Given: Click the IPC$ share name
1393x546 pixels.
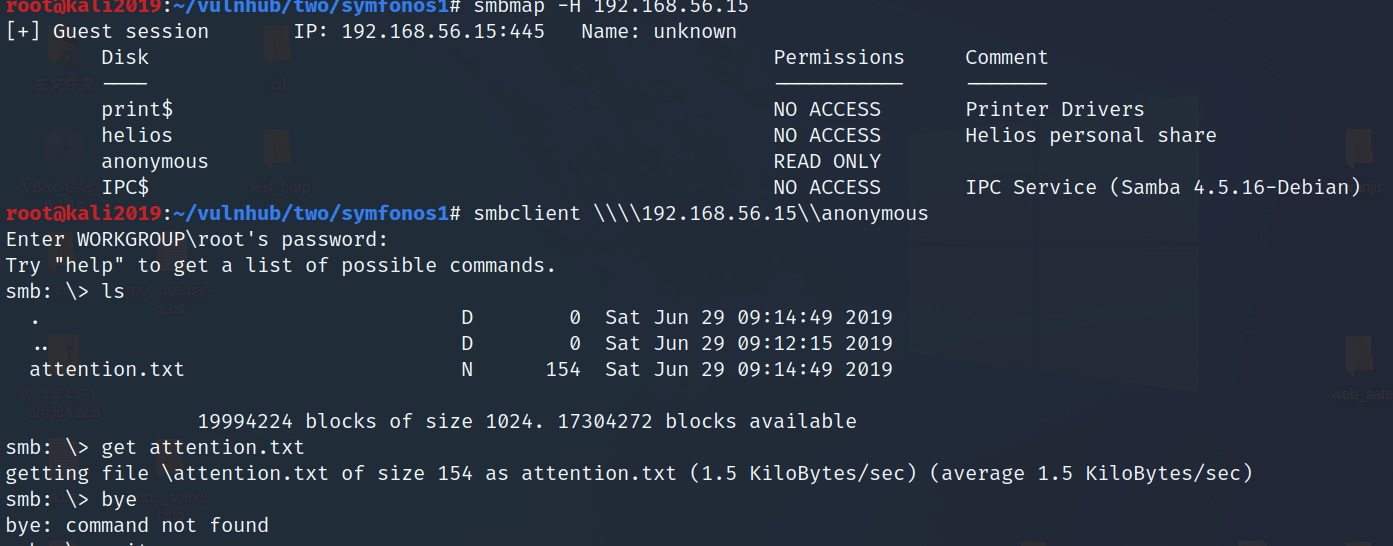Looking at the screenshot, I should click(x=125, y=187).
